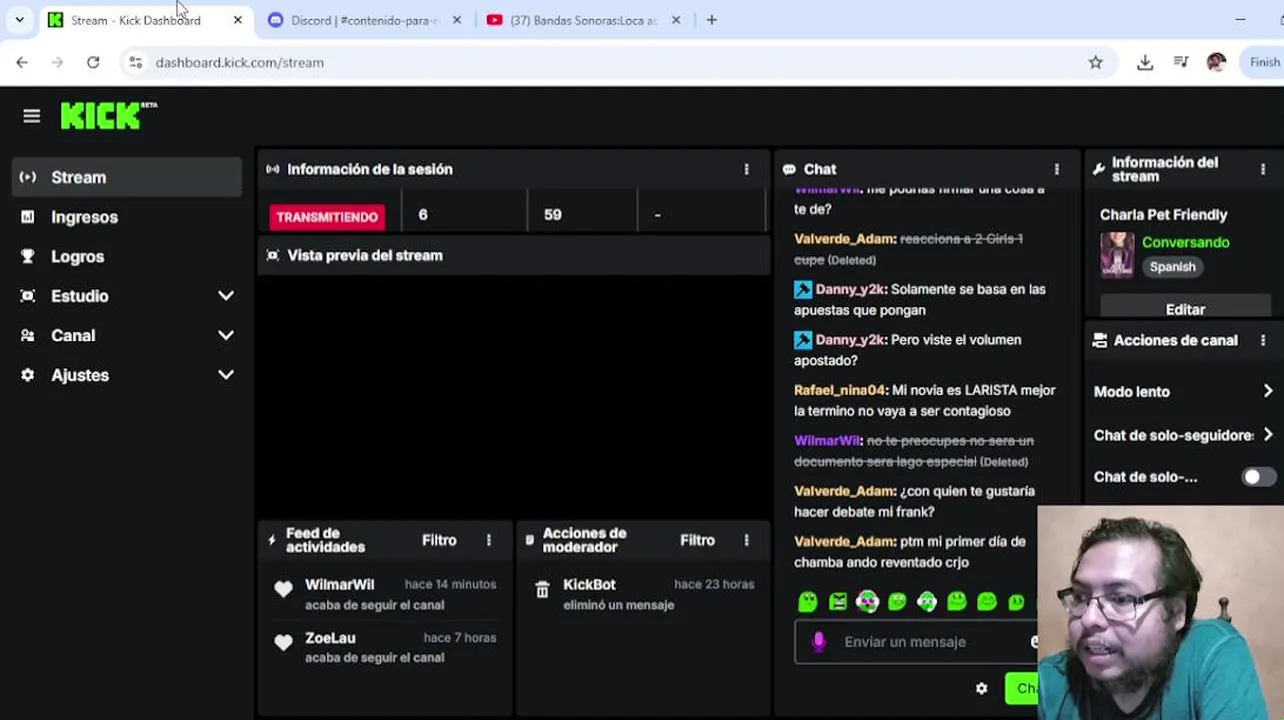The width and height of the screenshot is (1284, 720).
Task: Open chat settings gear below message box
Action: tap(982, 688)
